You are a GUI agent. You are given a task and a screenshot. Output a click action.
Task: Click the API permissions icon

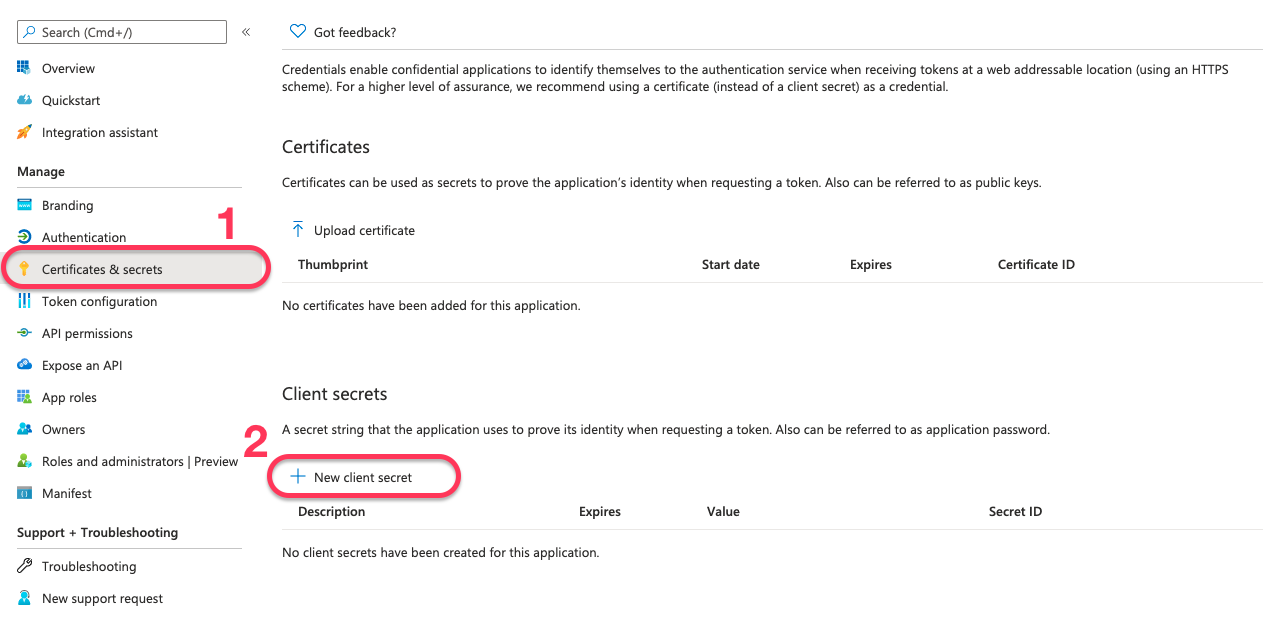point(25,334)
